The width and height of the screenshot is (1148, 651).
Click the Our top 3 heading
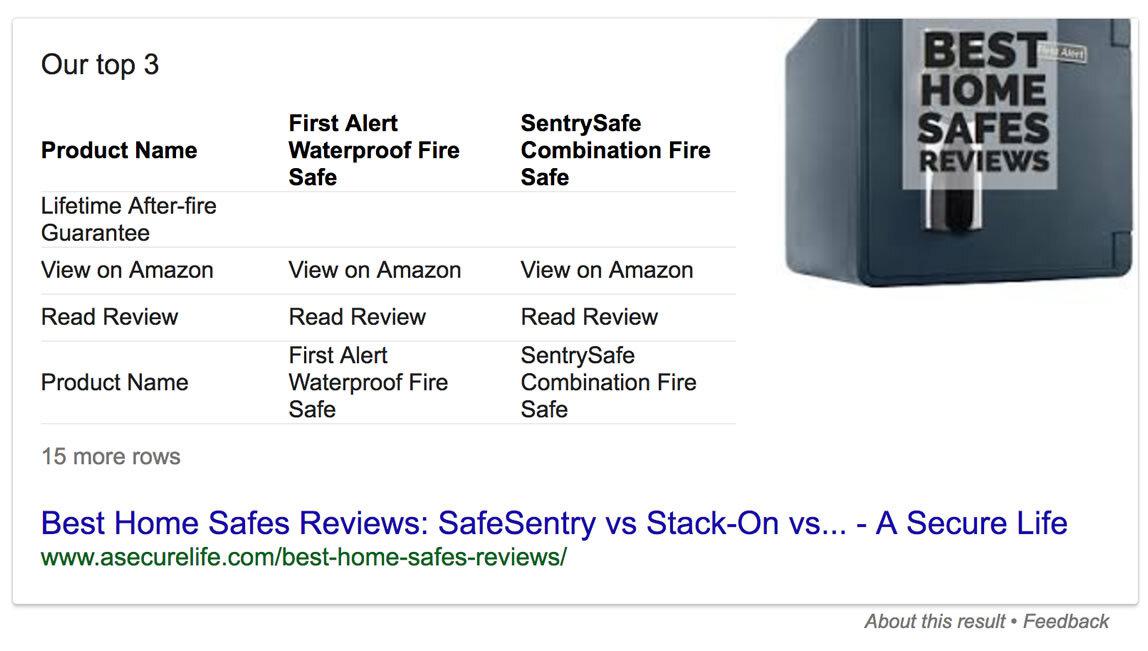pyautogui.click(x=100, y=65)
